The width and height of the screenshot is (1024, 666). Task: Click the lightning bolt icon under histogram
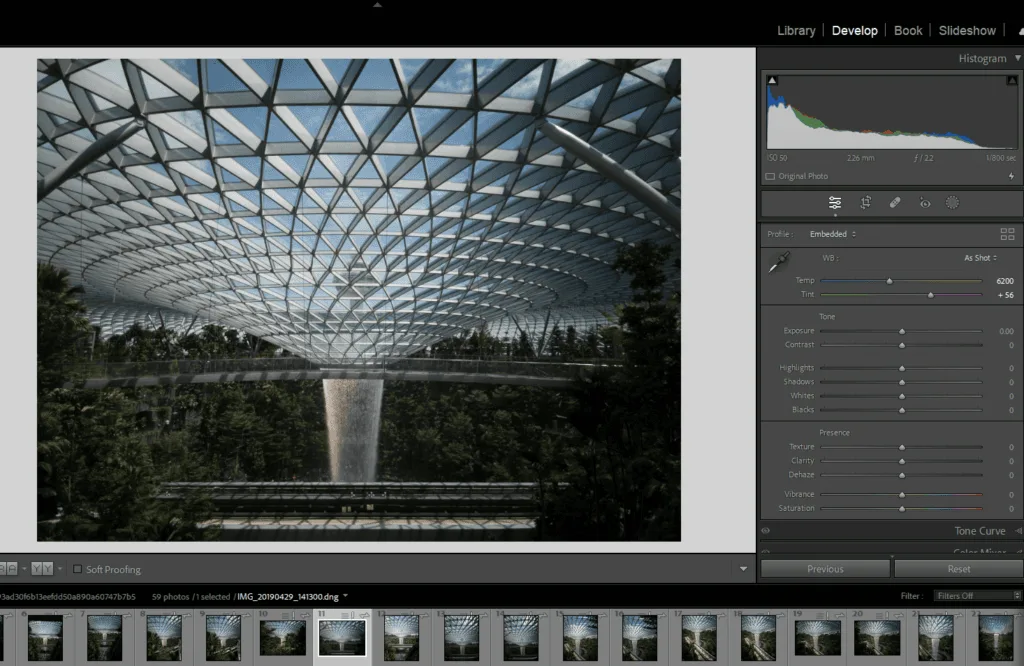pyautogui.click(x=1012, y=176)
